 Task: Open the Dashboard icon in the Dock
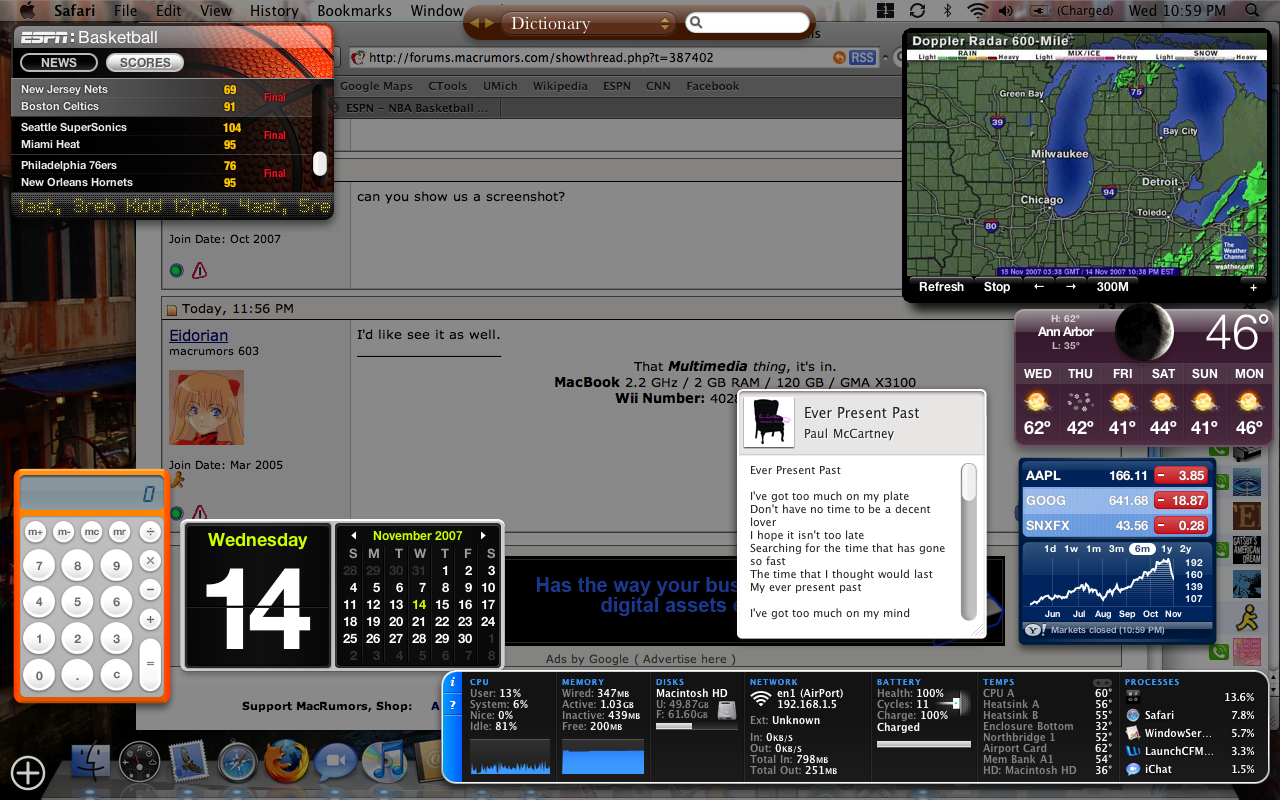(x=140, y=763)
